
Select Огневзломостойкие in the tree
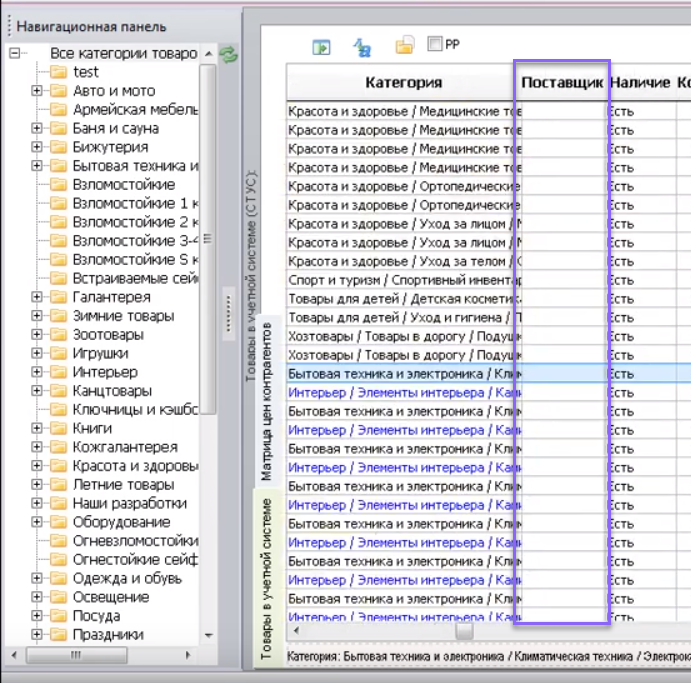point(135,541)
